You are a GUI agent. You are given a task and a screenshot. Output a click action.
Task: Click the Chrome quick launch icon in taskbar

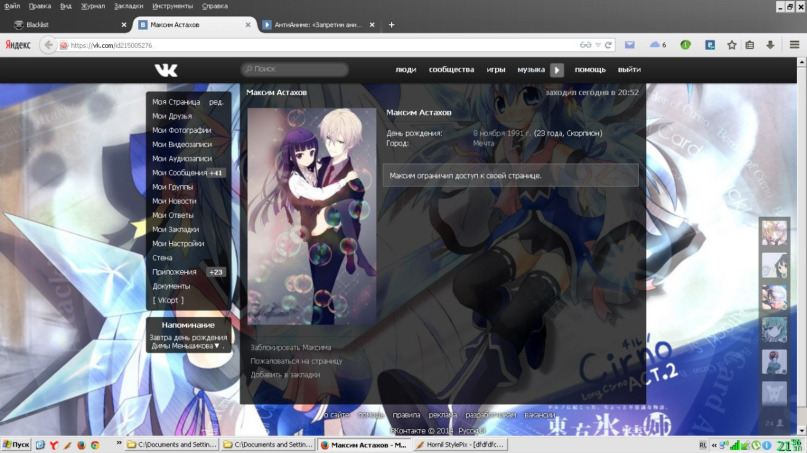[x=95, y=445]
